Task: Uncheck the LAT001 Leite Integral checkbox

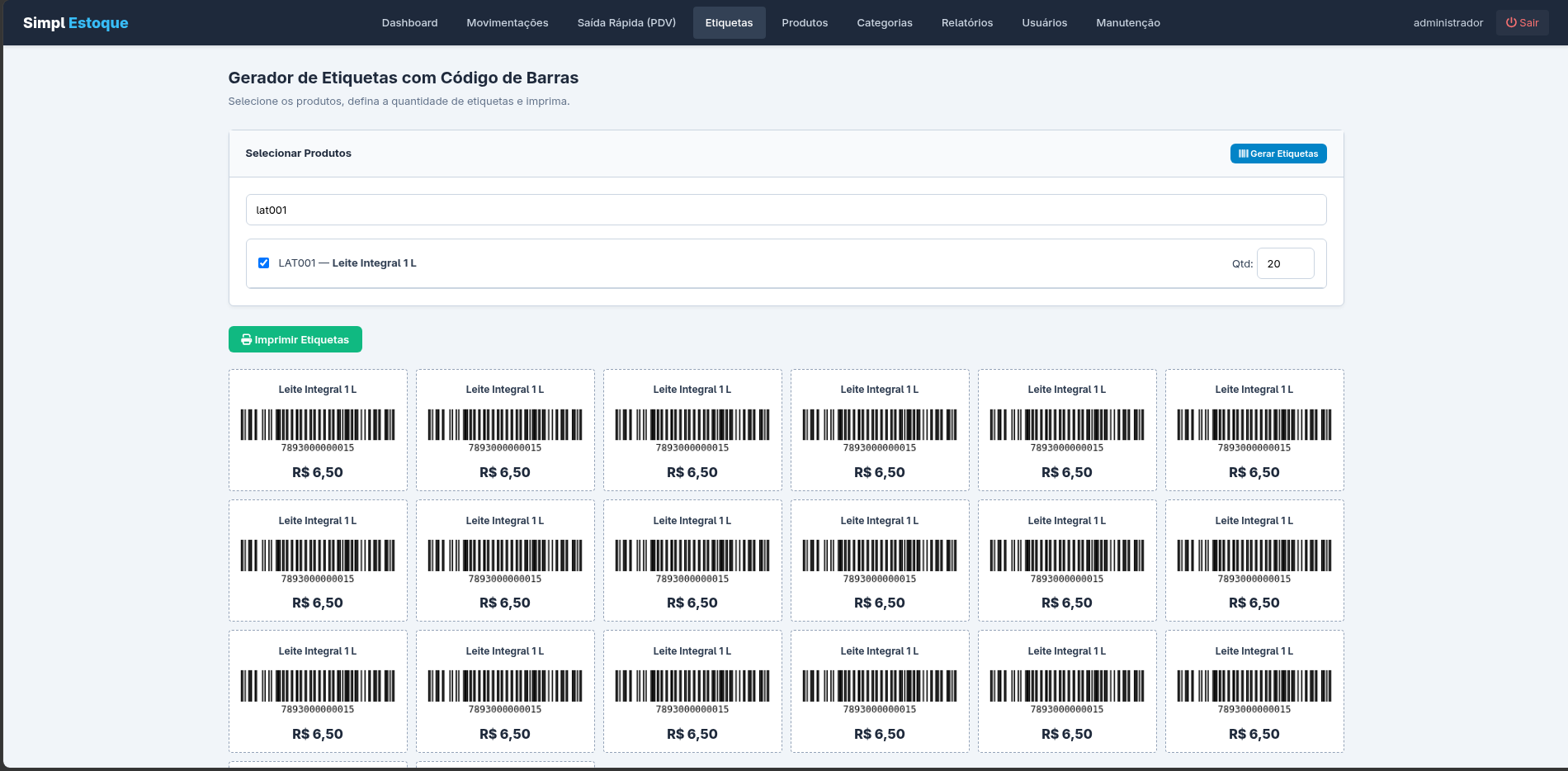Action: [263, 263]
